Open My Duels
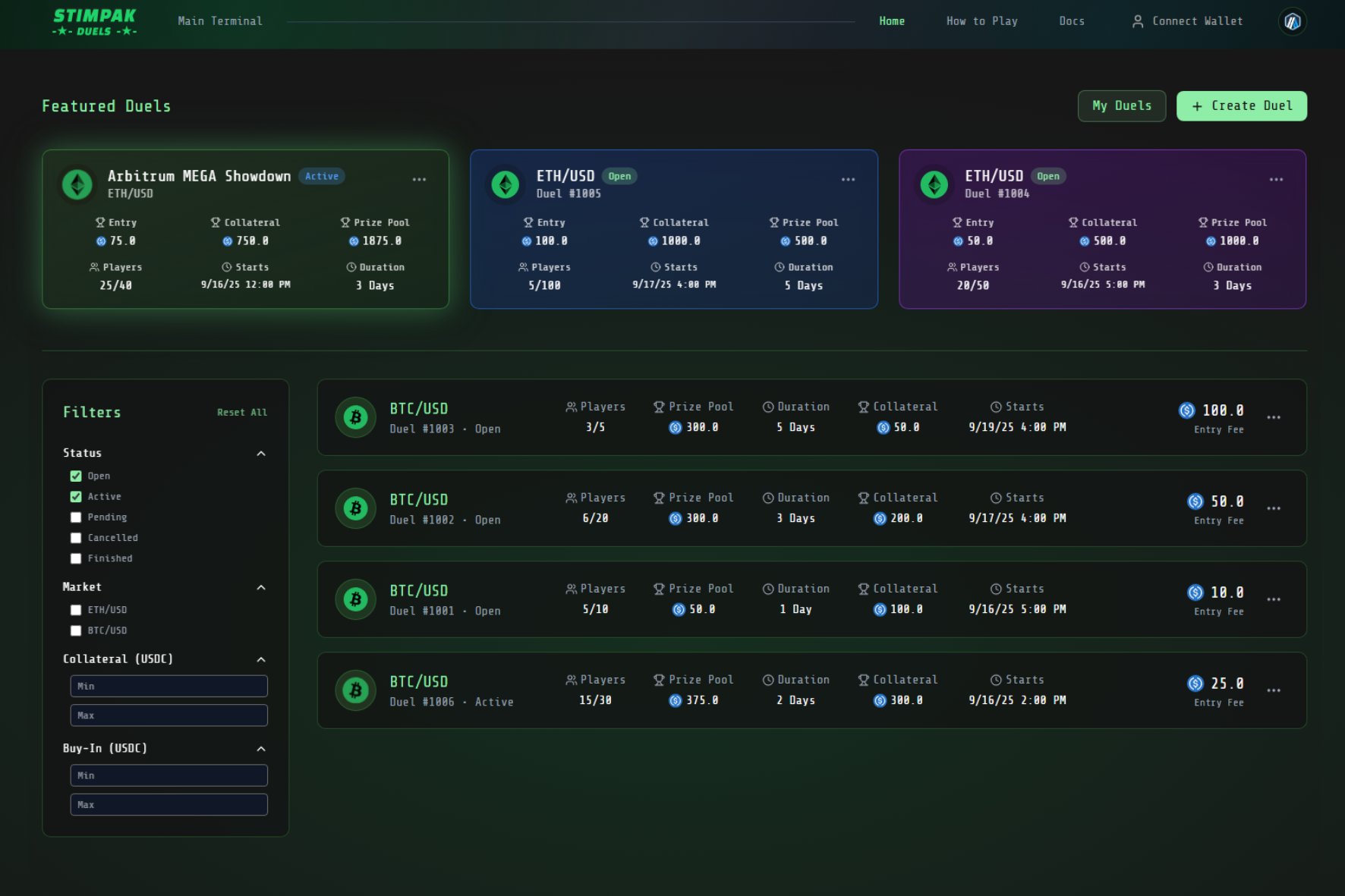Viewport: 1345px width, 896px height. [1121, 105]
